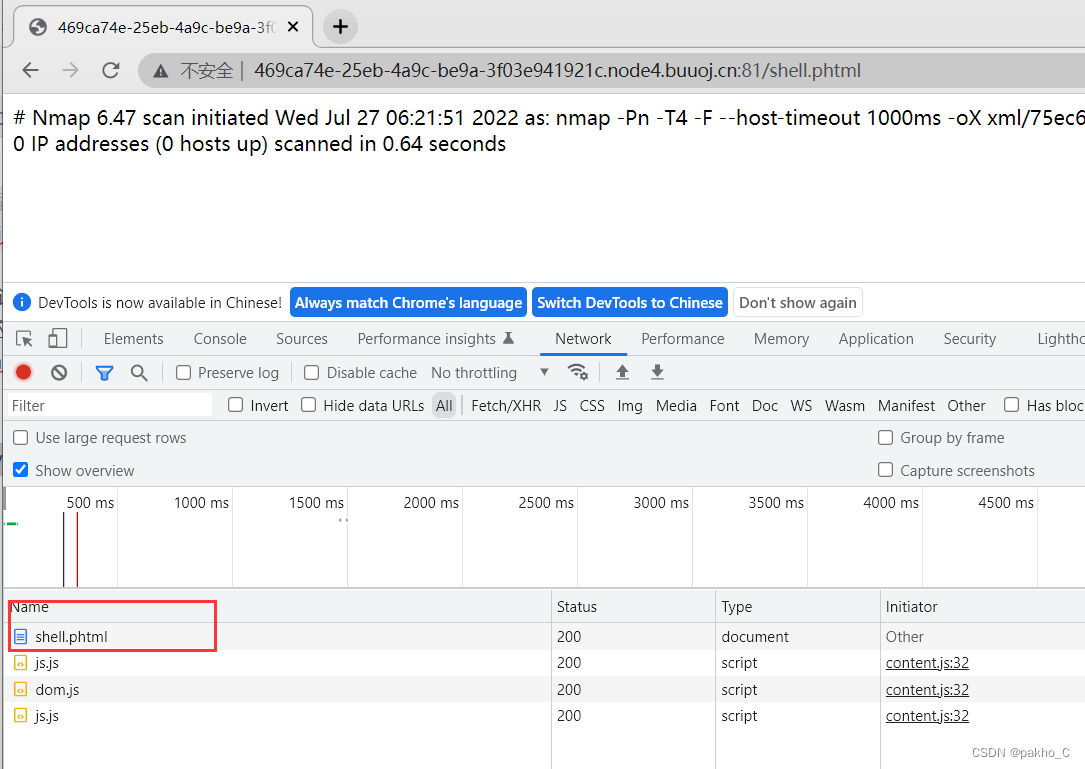Open content.js:32 initiator link for dom.js
This screenshot has width=1085, height=769.
[927, 689]
